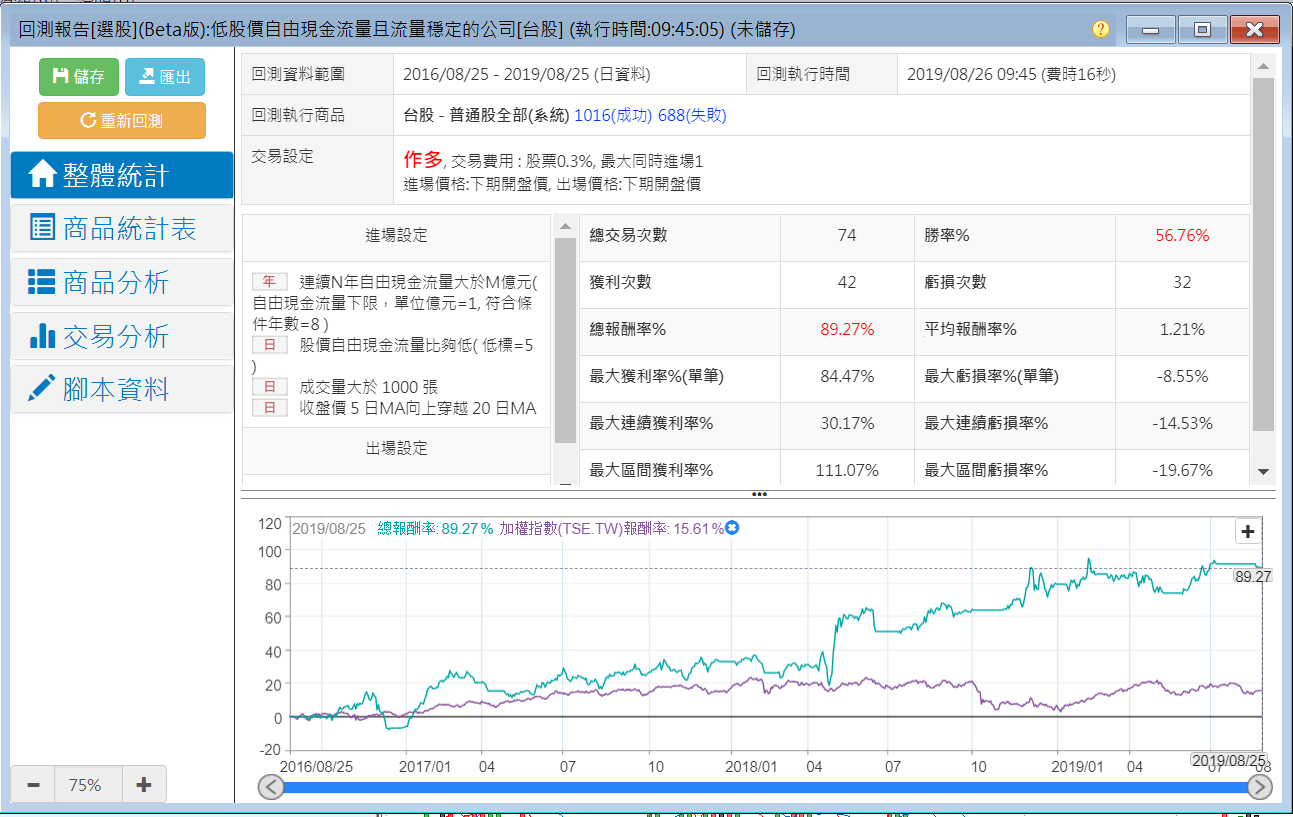Go to 交易分析 chart section

point(122,337)
